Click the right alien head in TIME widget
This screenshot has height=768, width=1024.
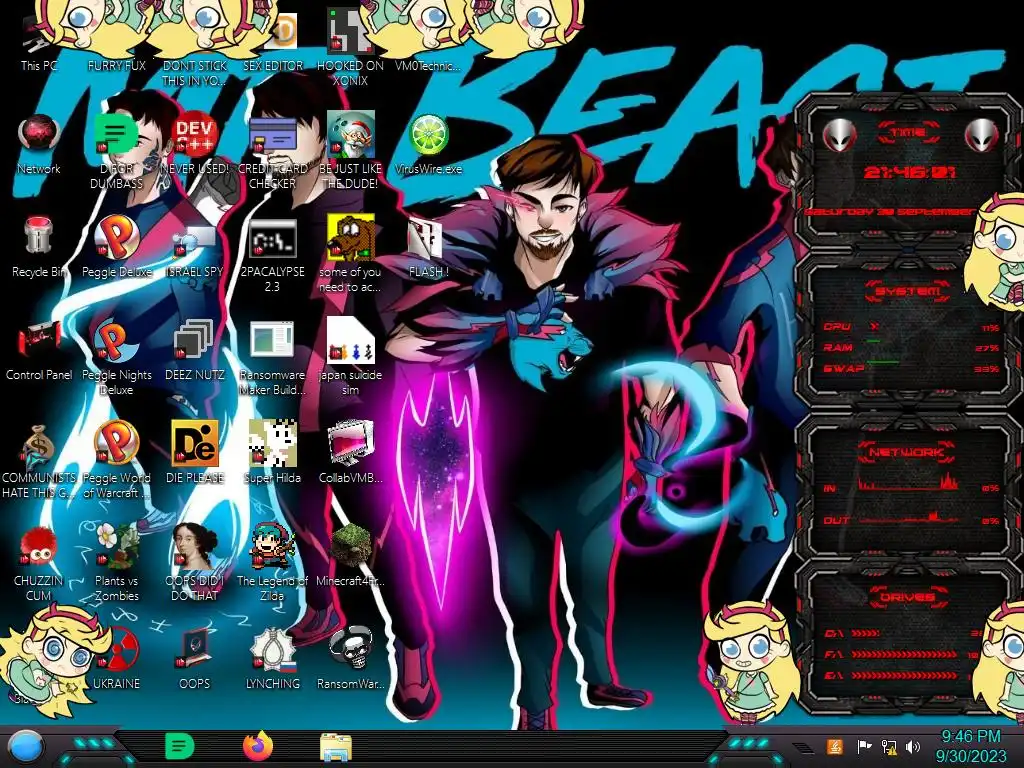point(981,135)
